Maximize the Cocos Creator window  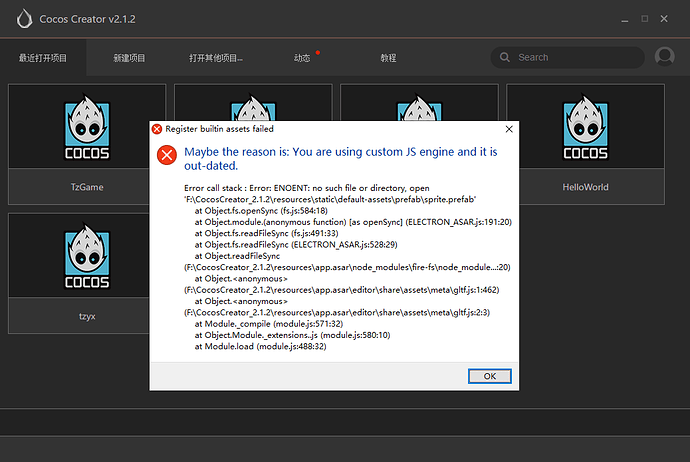coord(644,18)
